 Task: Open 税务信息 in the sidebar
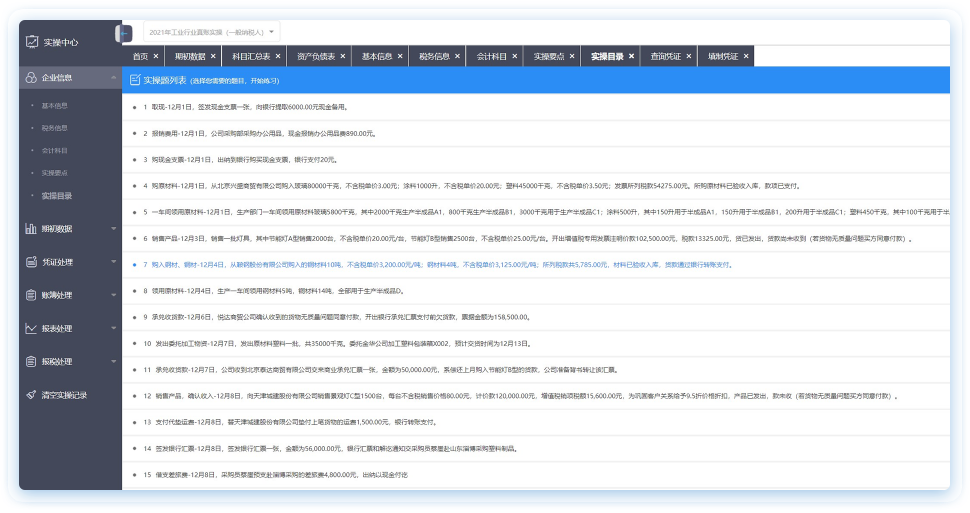click(x=54, y=128)
